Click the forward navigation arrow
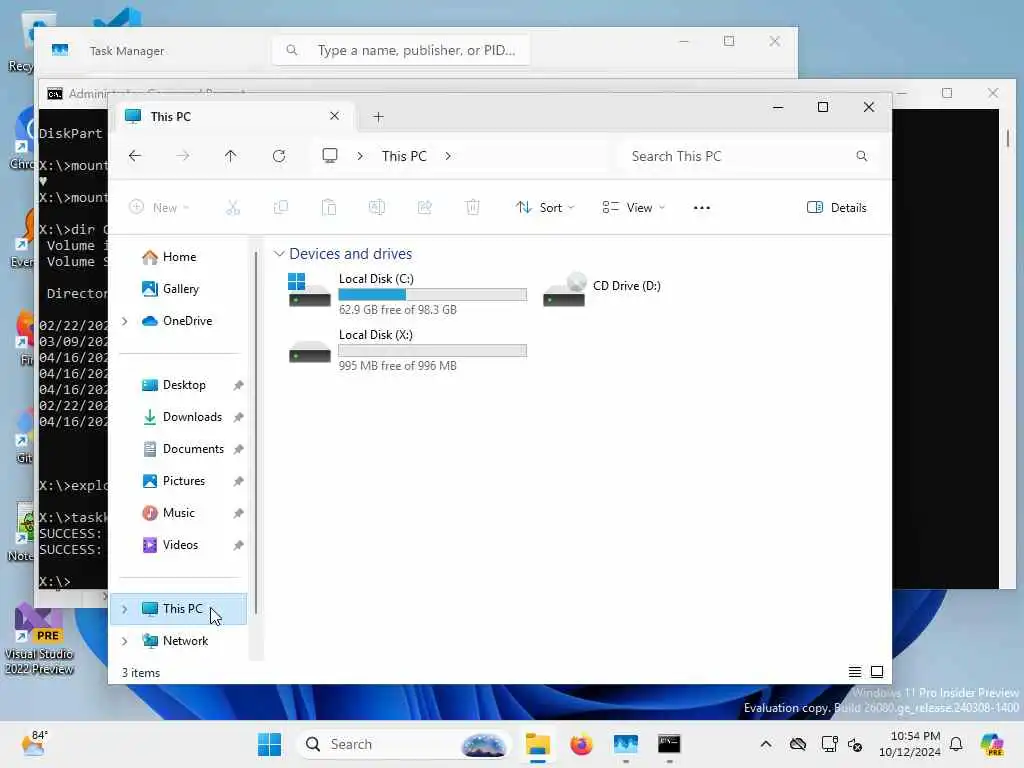 pos(183,156)
